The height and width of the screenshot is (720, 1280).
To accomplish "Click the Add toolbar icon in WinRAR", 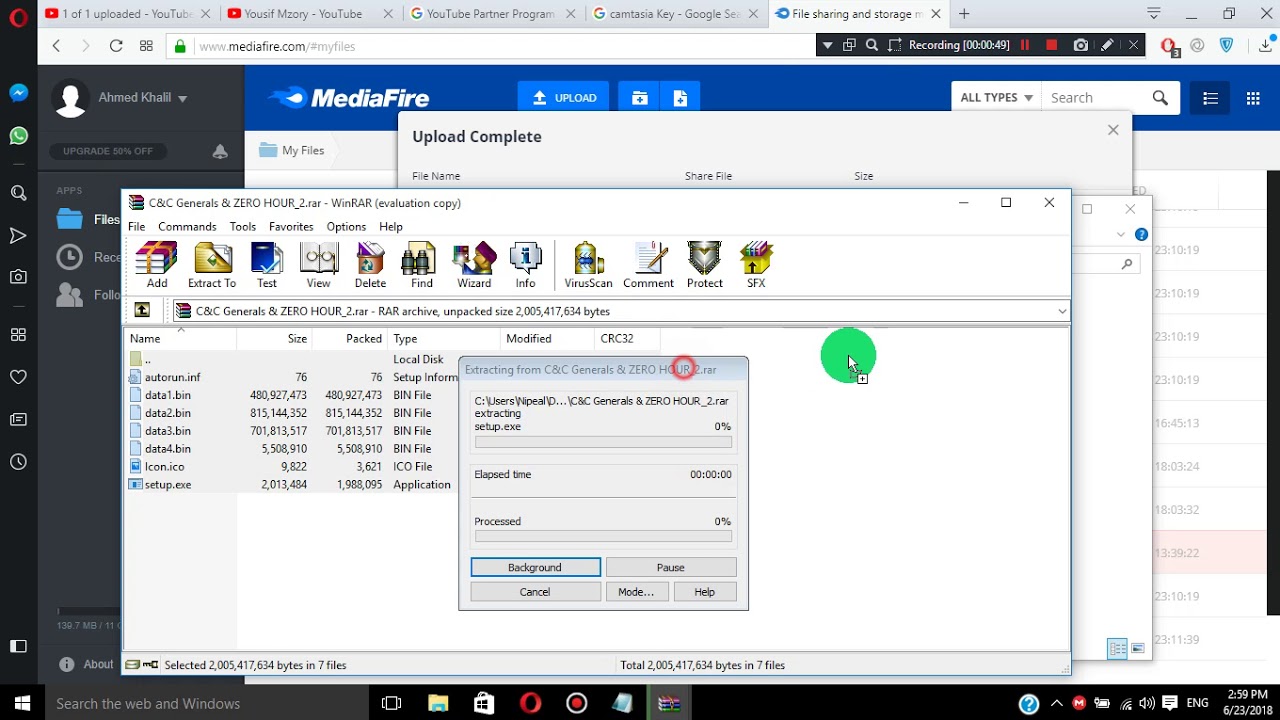I will tap(157, 265).
